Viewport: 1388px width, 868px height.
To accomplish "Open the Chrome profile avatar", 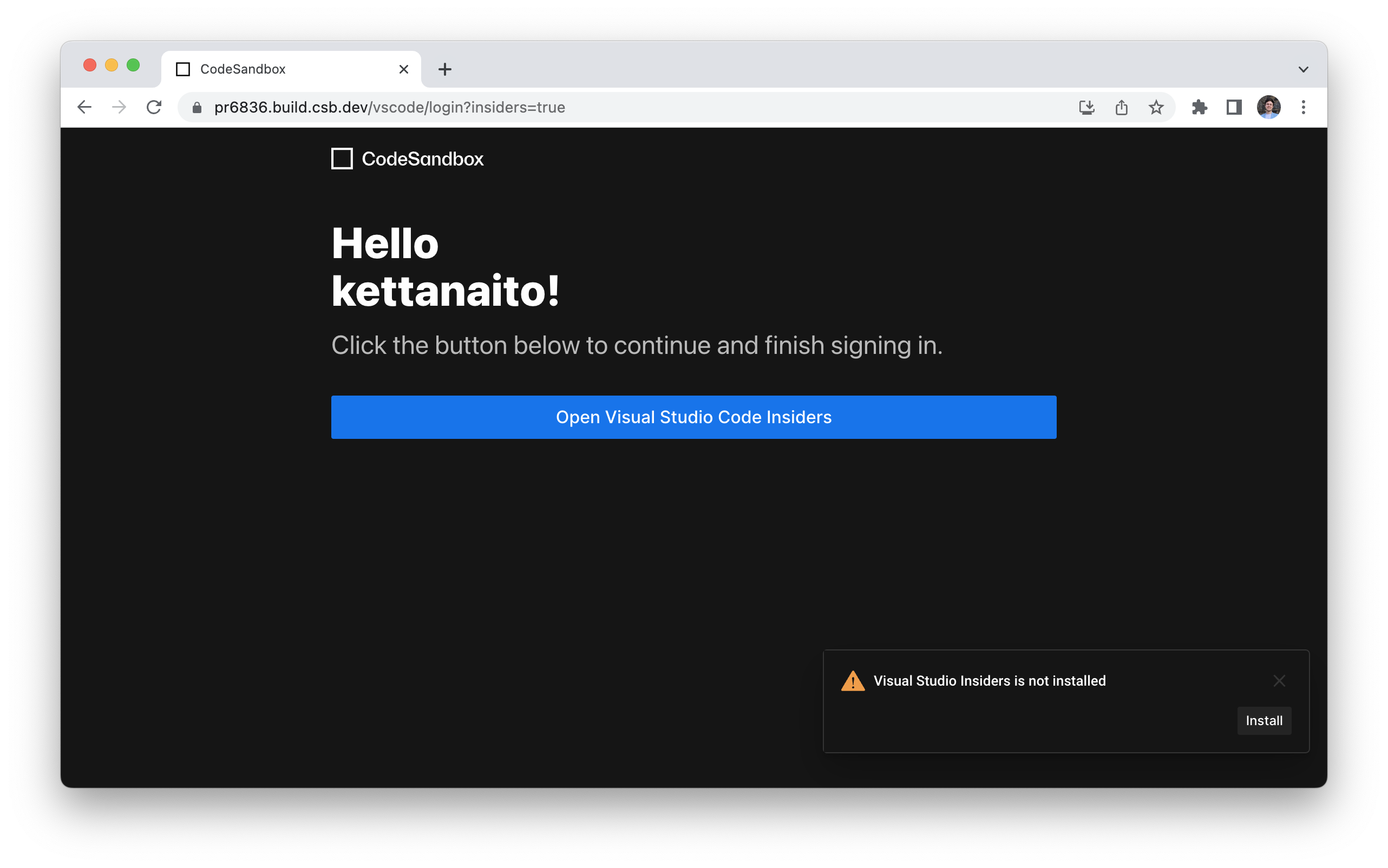I will point(1268,107).
